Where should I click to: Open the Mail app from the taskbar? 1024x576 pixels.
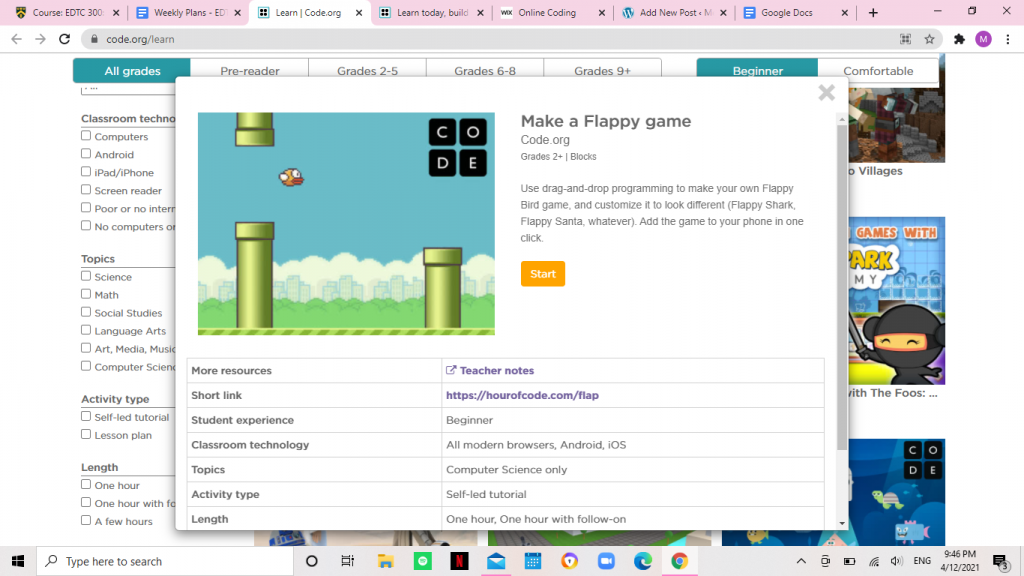pos(496,561)
